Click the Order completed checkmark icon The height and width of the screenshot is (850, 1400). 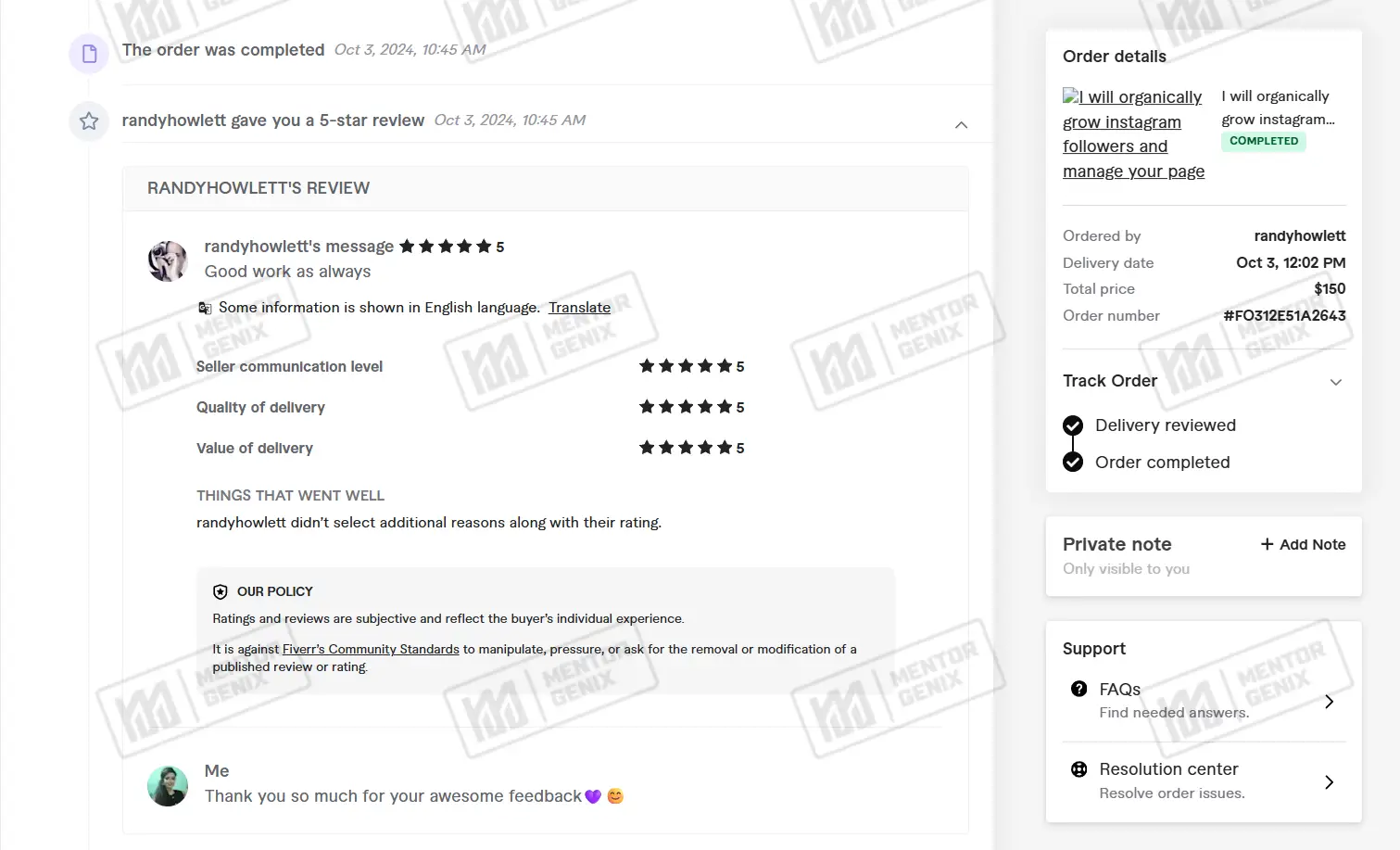[1073, 462]
